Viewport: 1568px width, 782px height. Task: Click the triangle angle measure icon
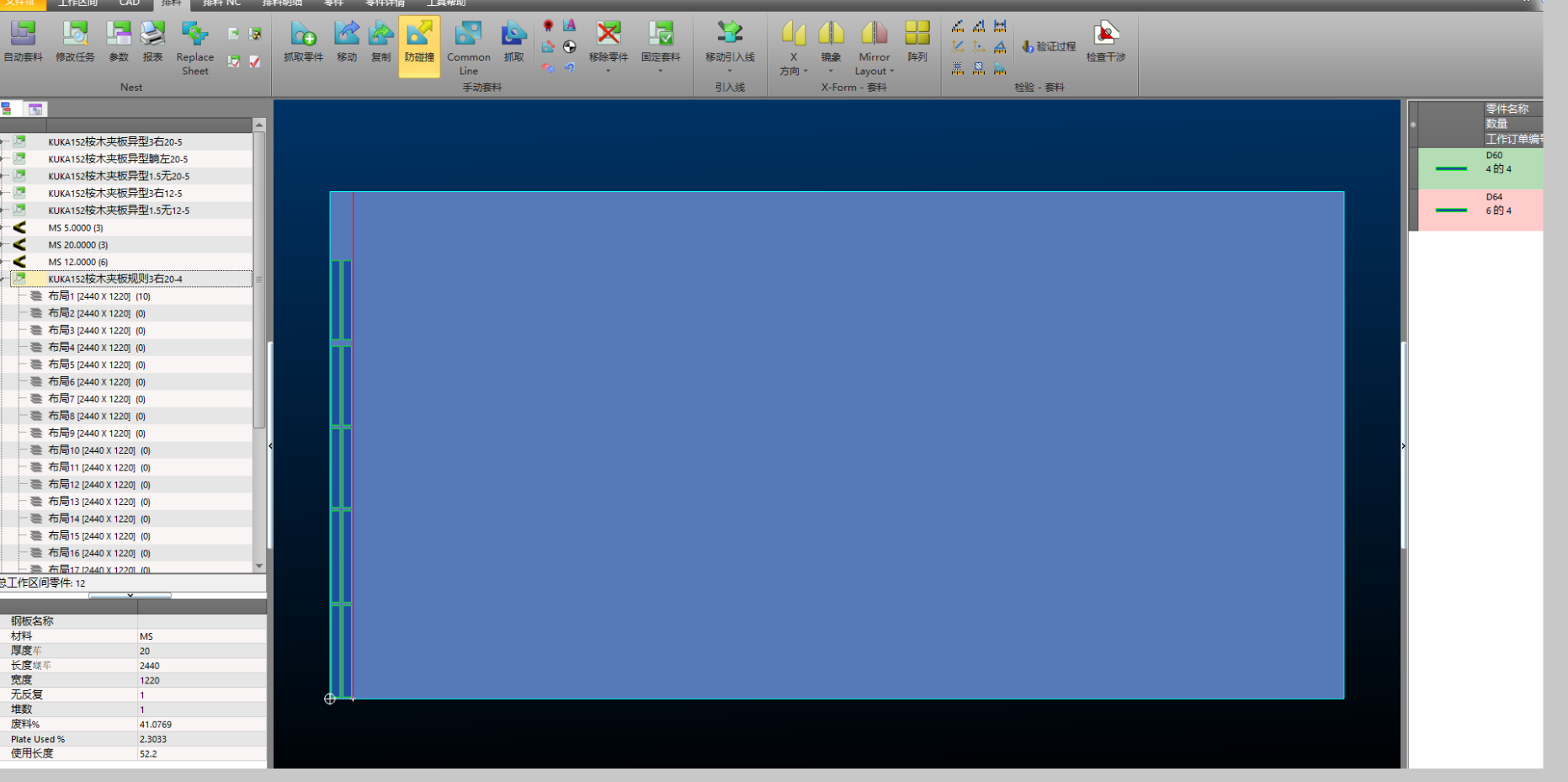coord(1000,47)
